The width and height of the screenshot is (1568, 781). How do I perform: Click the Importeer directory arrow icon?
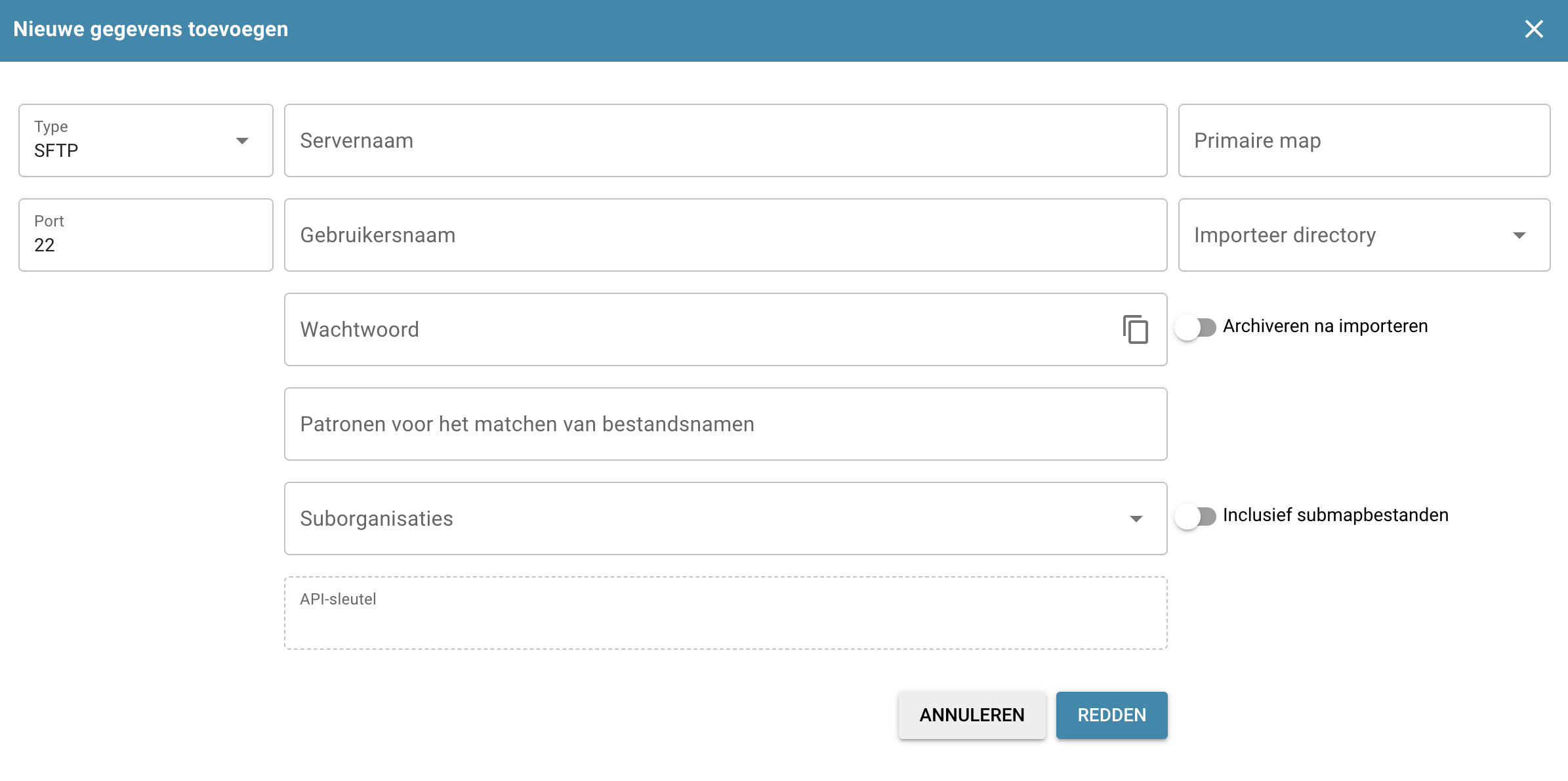(x=1519, y=236)
